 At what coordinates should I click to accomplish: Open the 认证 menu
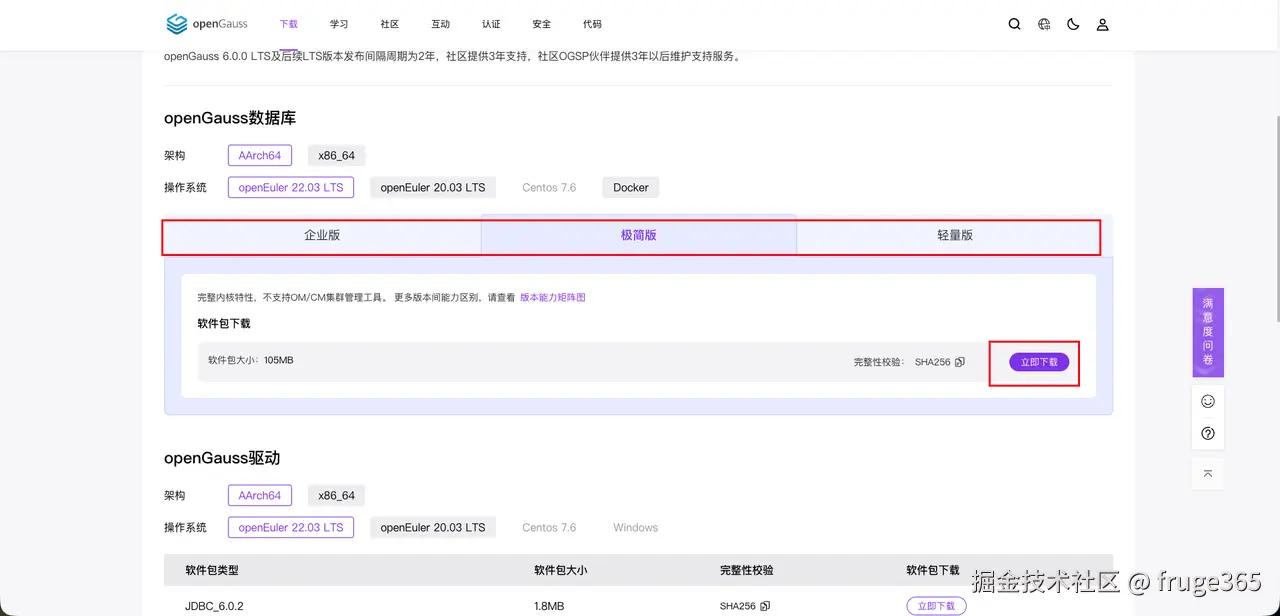(491, 24)
